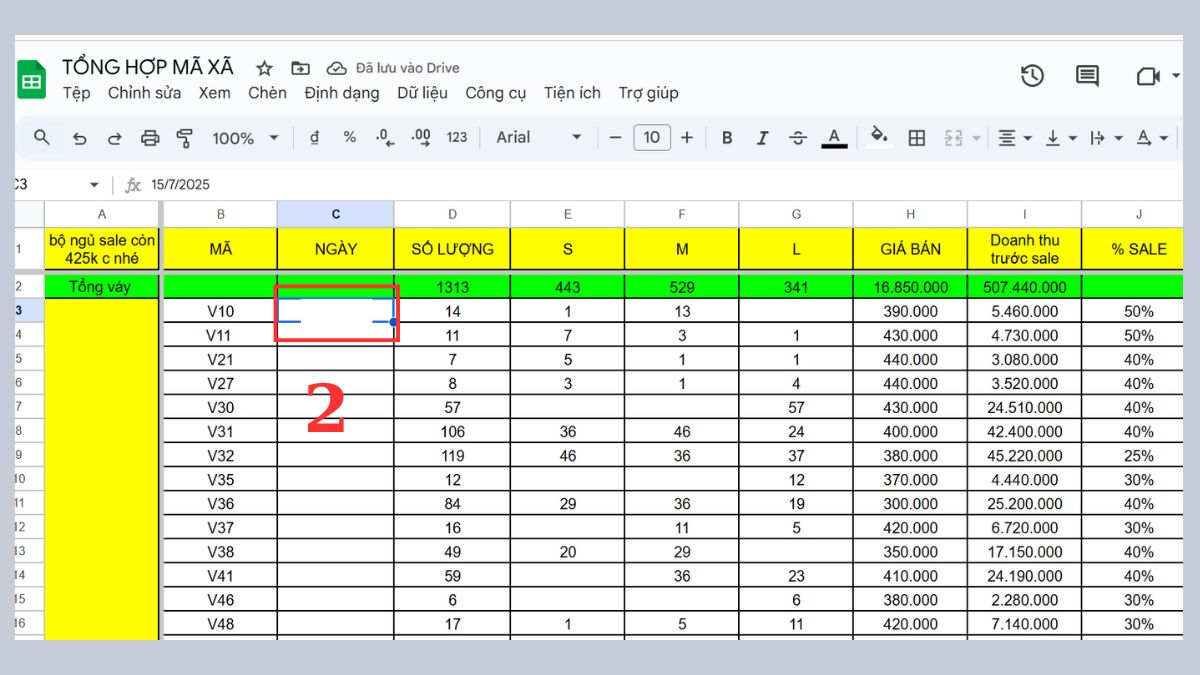Open the name box dropdown arrow
Screen dimensions: 1200x675
[x=94, y=185]
